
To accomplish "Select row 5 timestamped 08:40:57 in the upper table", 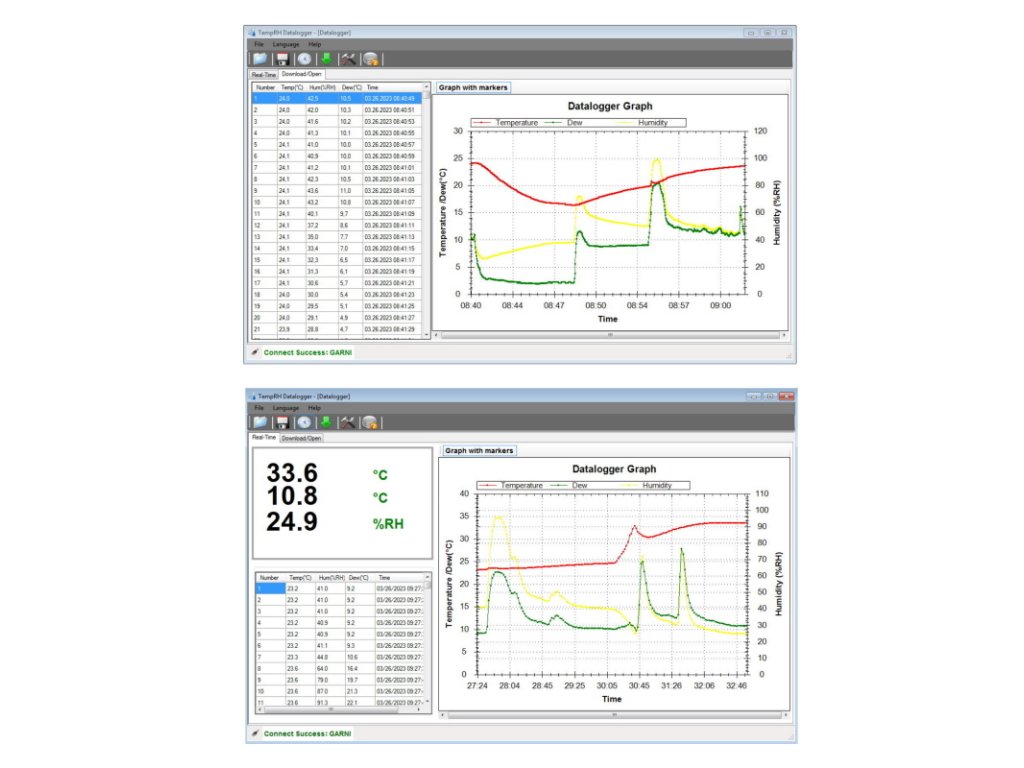I will (x=337, y=144).
